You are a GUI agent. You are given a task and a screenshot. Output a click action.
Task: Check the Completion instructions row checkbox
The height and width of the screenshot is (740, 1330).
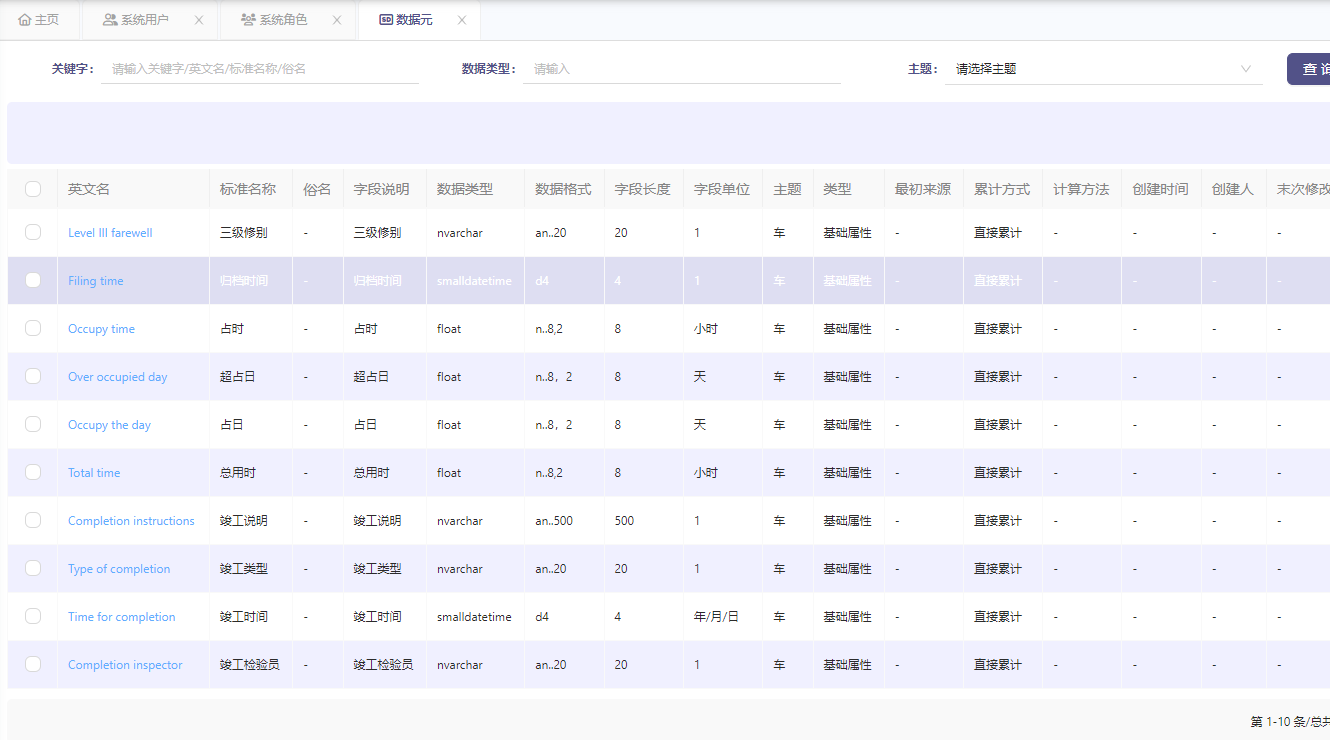[x=33, y=520]
